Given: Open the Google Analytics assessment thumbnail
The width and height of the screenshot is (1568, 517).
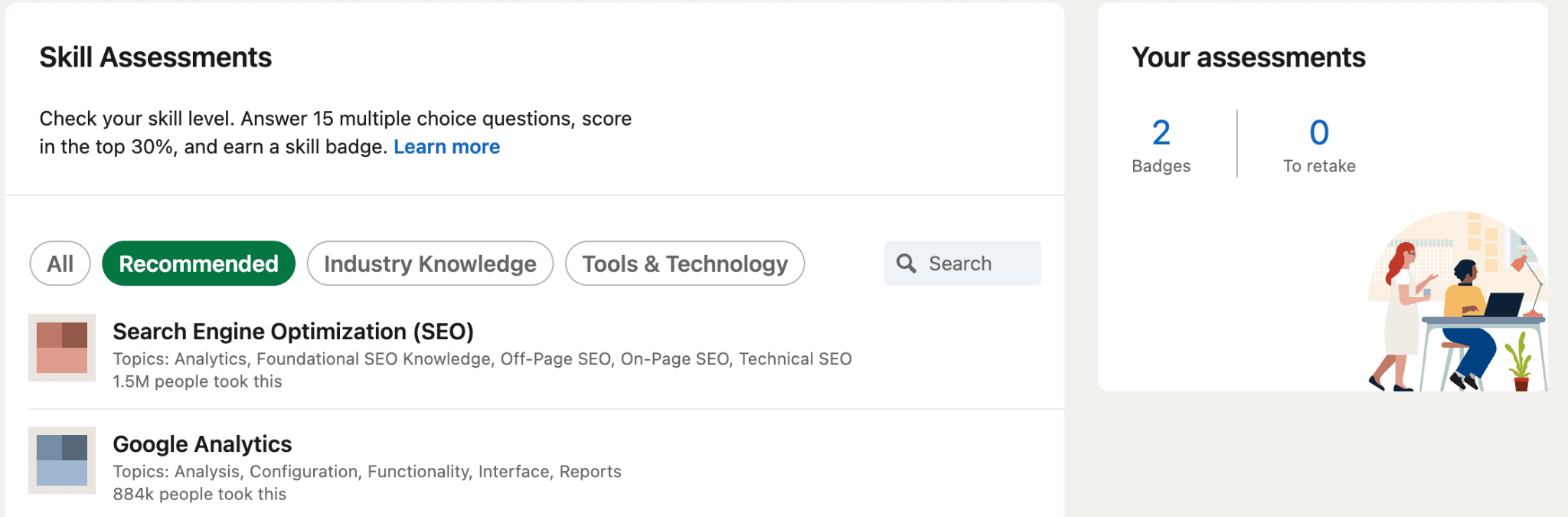Looking at the screenshot, I should tap(62, 460).
